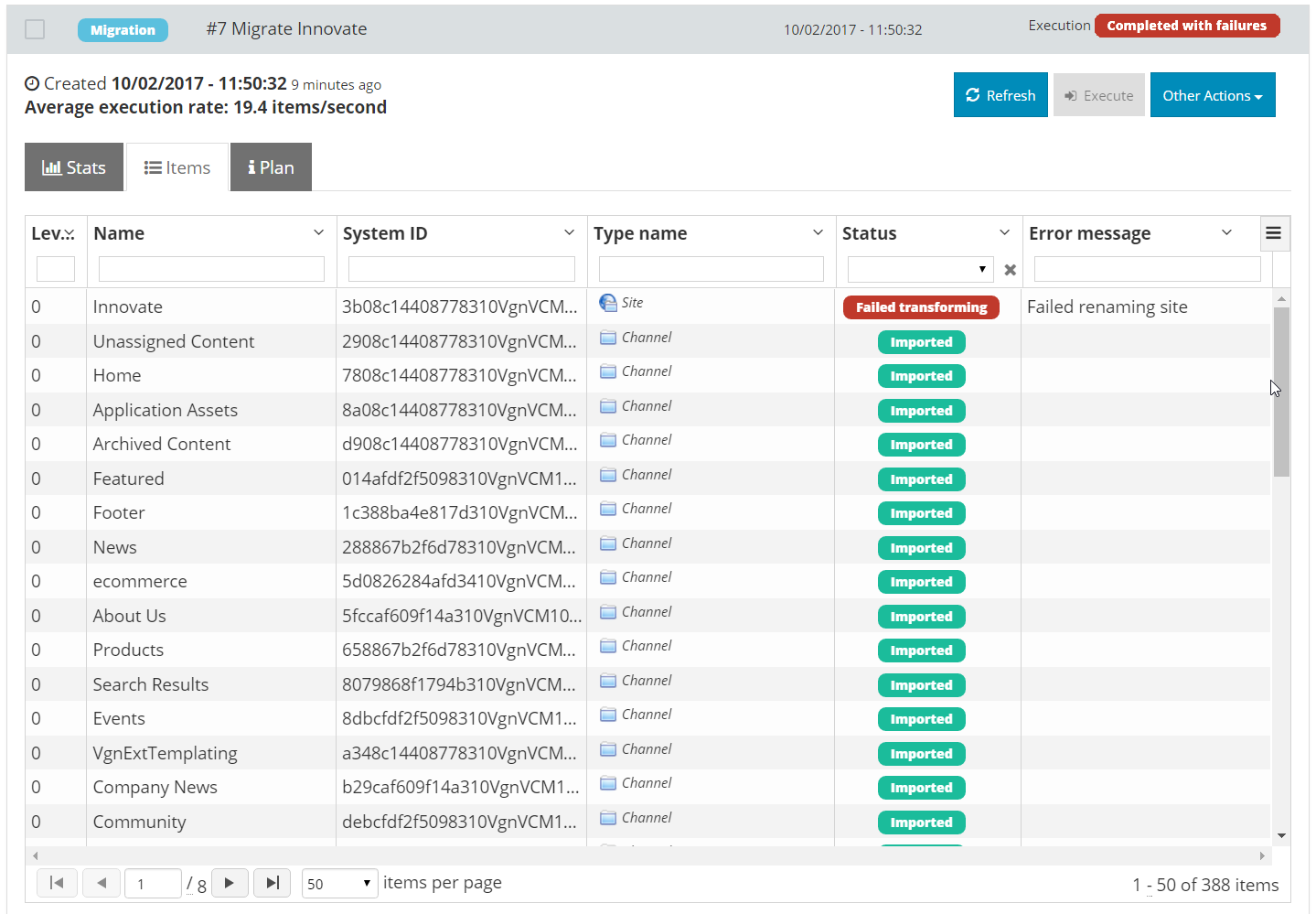Switch to the Plan tab

tap(271, 167)
